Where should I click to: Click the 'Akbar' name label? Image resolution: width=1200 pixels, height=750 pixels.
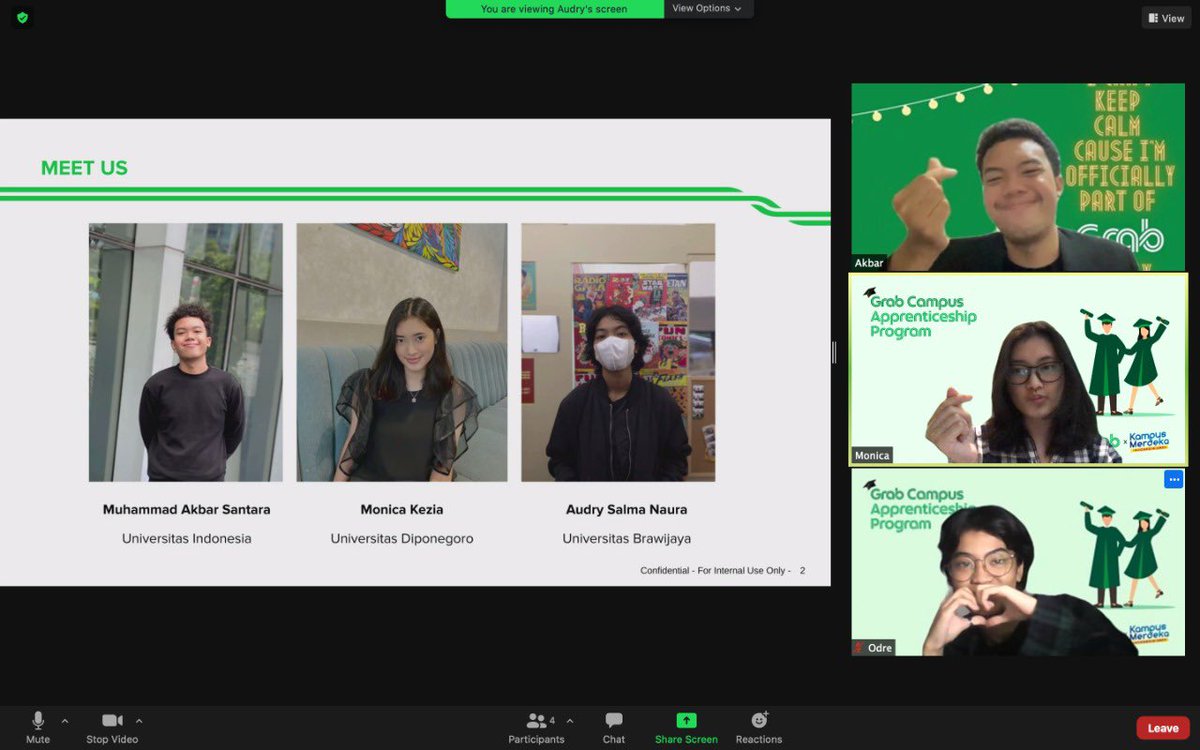coord(869,263)
